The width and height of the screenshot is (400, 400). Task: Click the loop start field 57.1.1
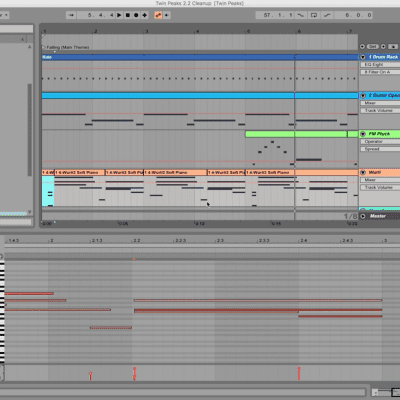coord(275,15)
